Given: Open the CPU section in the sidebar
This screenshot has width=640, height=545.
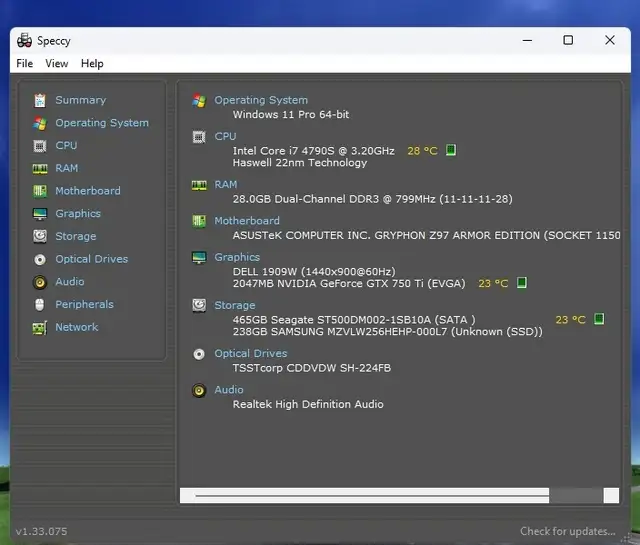Looking at the screenshot, I should tap(66, 145).
